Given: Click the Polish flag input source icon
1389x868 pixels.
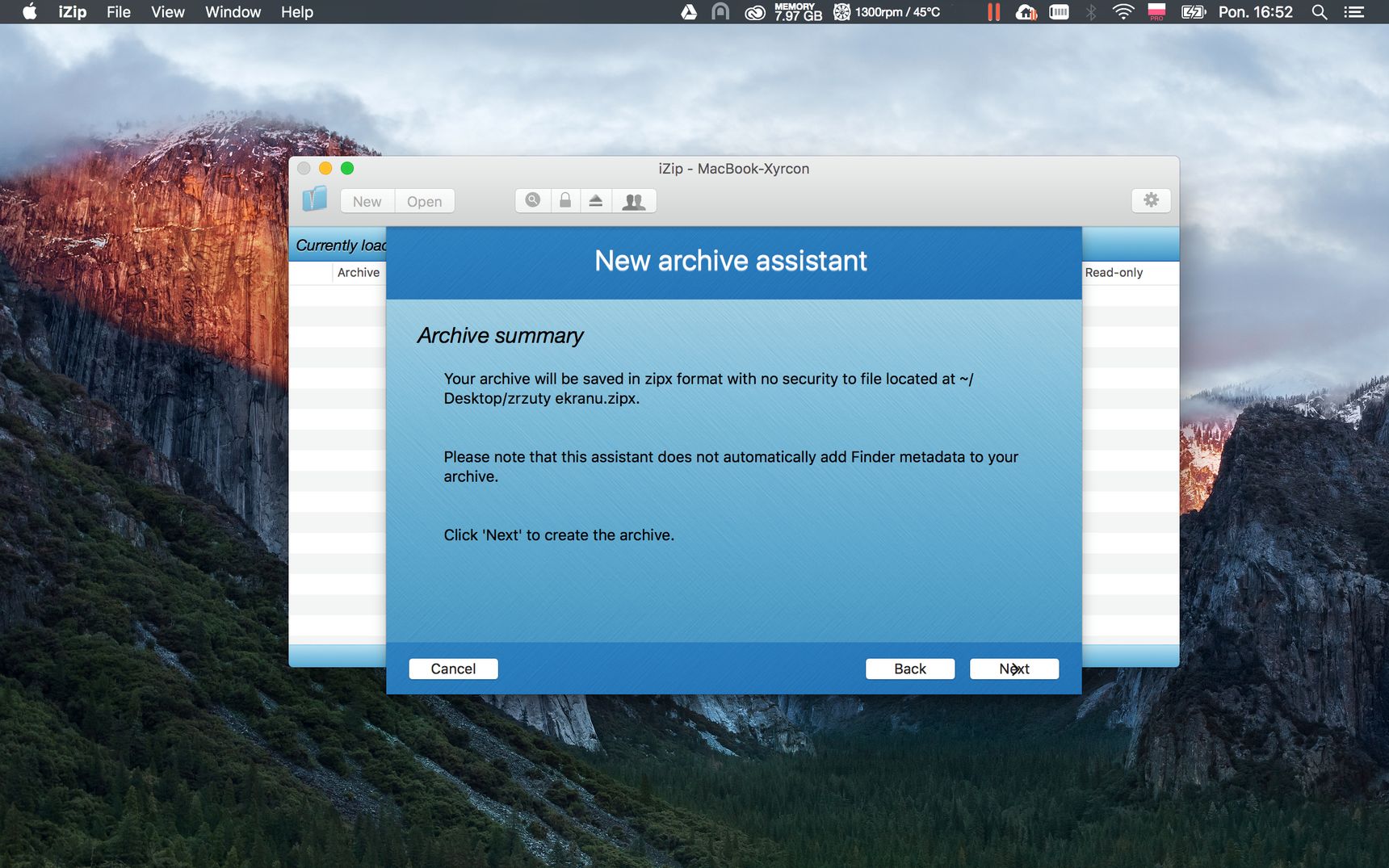Looking at the screenshot, I should [x=1156, y=12].
